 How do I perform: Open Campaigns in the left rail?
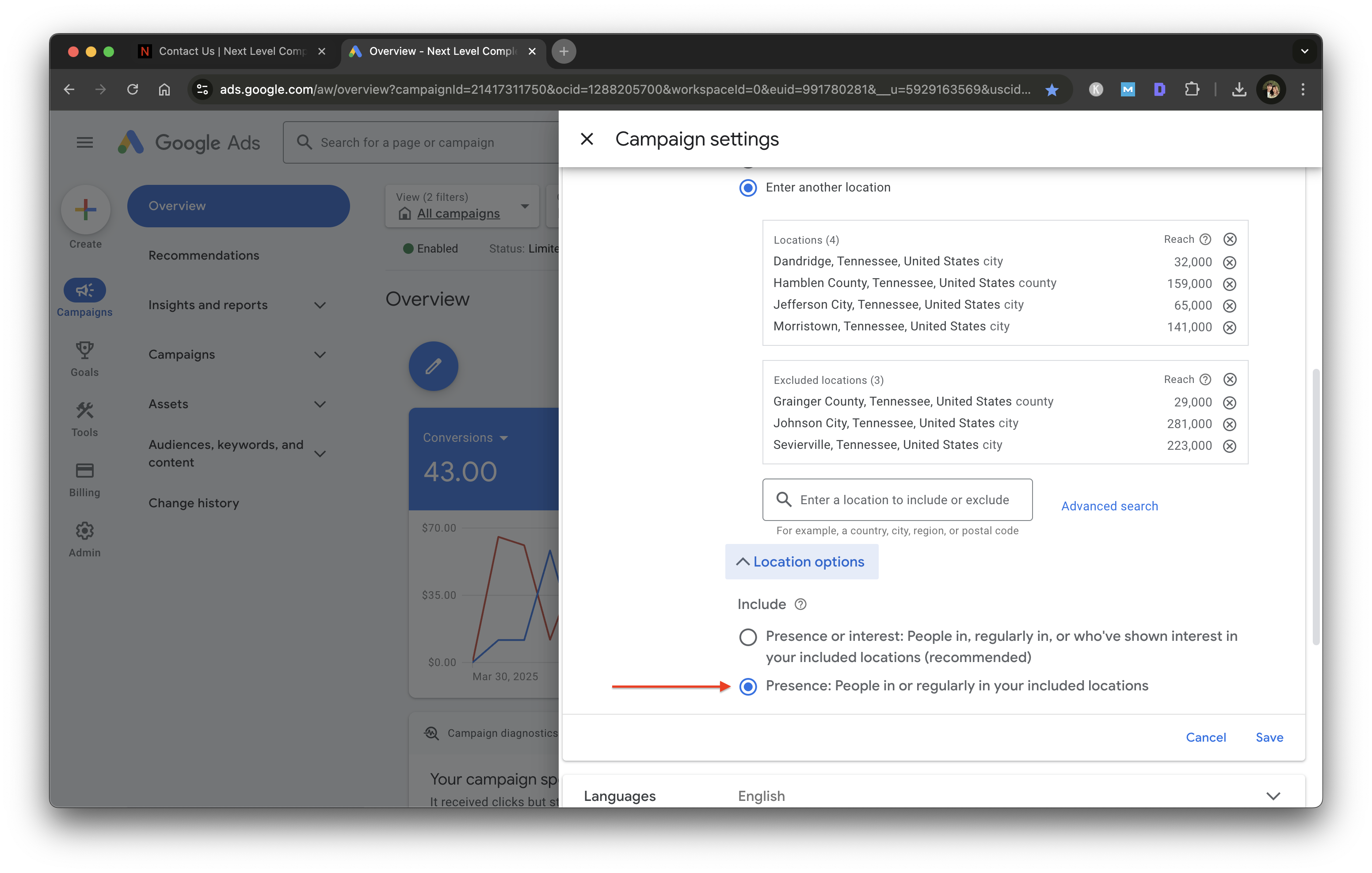(84, 297)
